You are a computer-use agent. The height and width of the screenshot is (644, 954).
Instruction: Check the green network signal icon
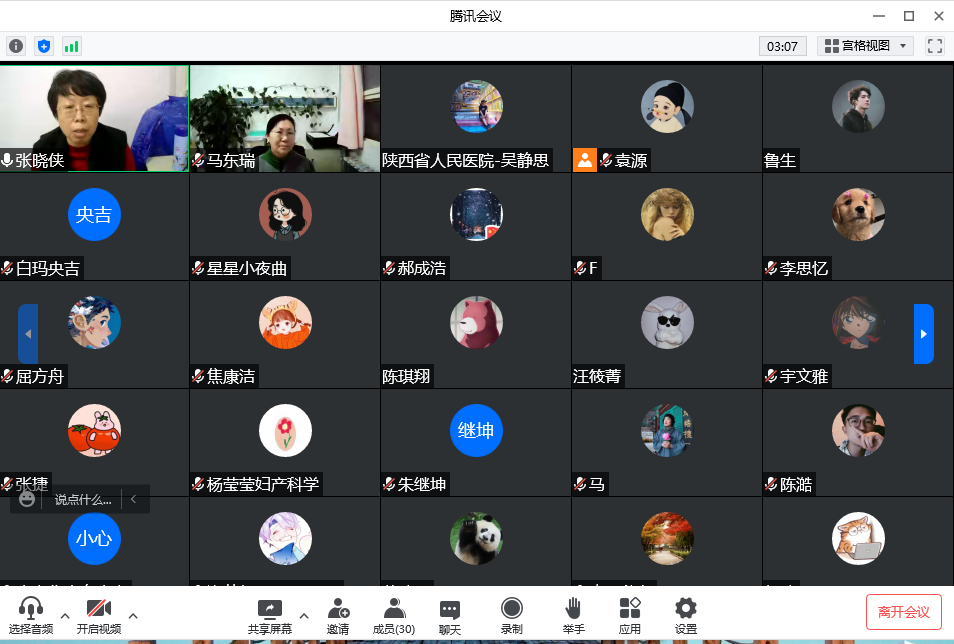pyautogui.click(x=71, y=46)
